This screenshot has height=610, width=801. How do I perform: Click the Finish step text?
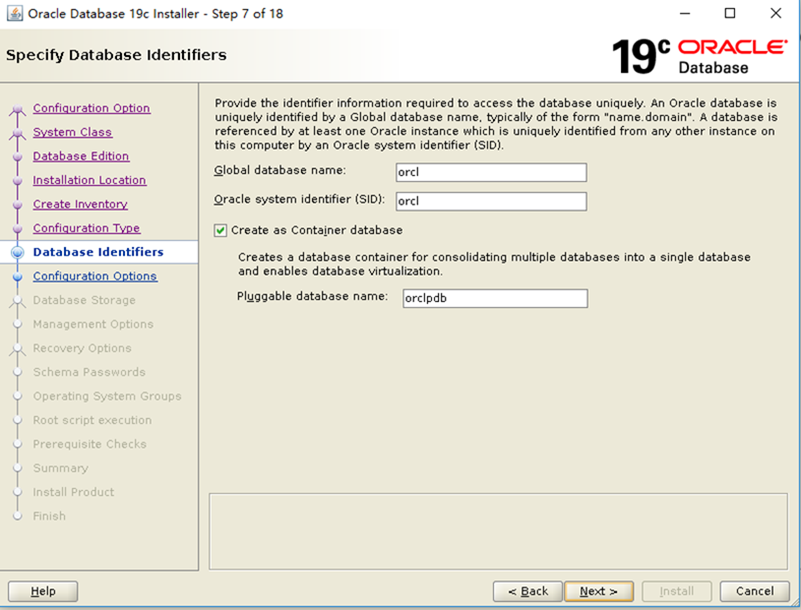pos(50,517)
